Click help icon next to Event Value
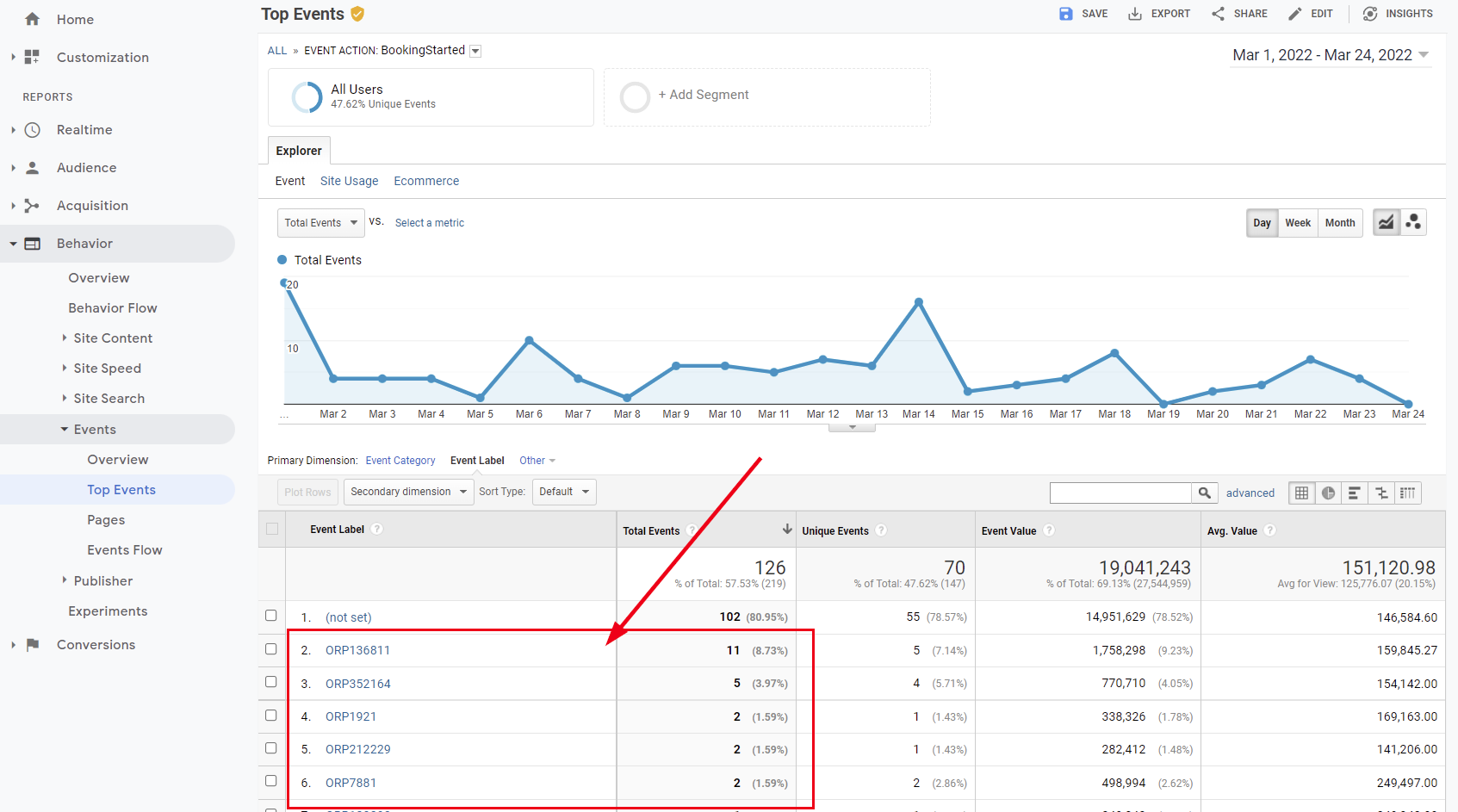The image size is (1458, 812). pos(1049,530)
